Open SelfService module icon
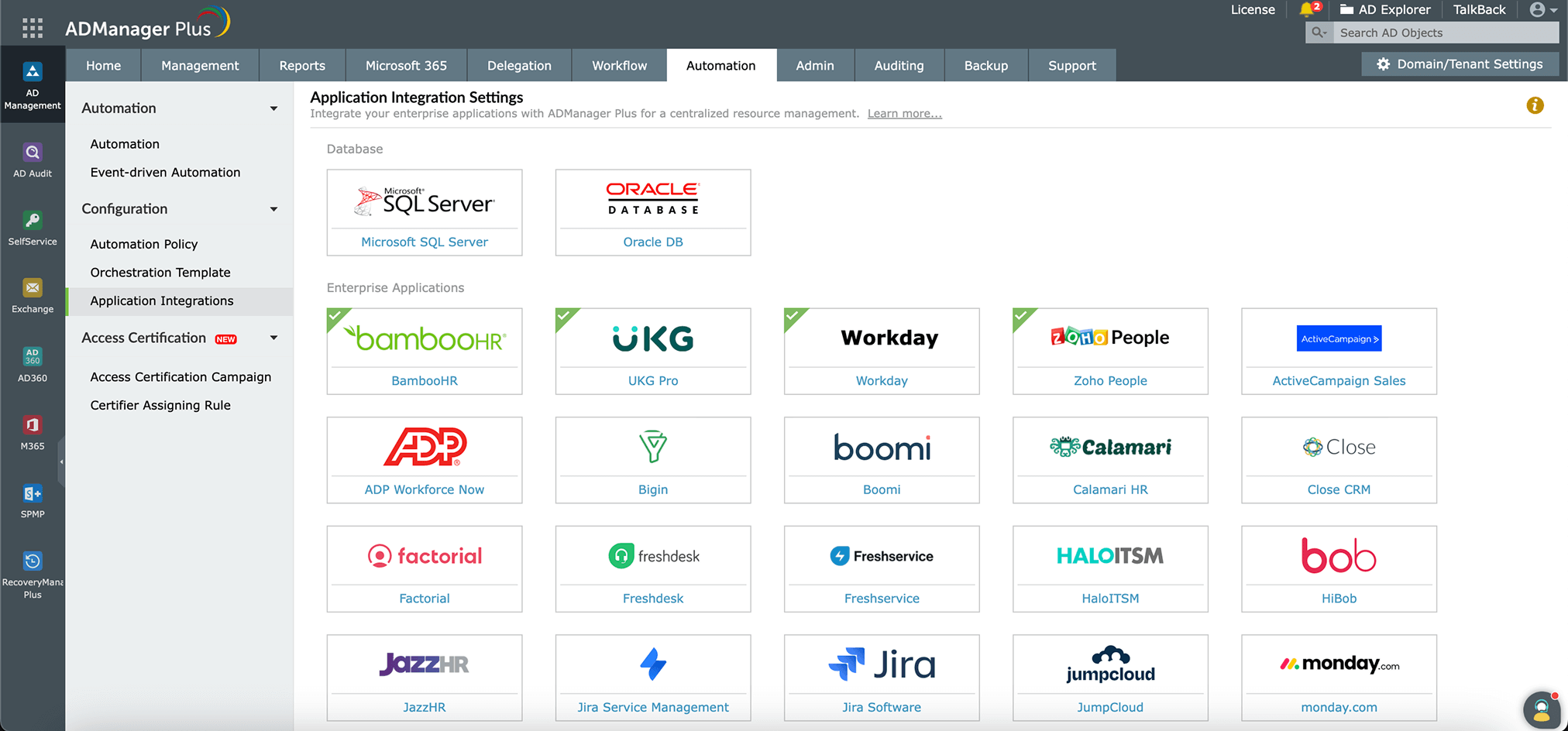 click(33, 220)
